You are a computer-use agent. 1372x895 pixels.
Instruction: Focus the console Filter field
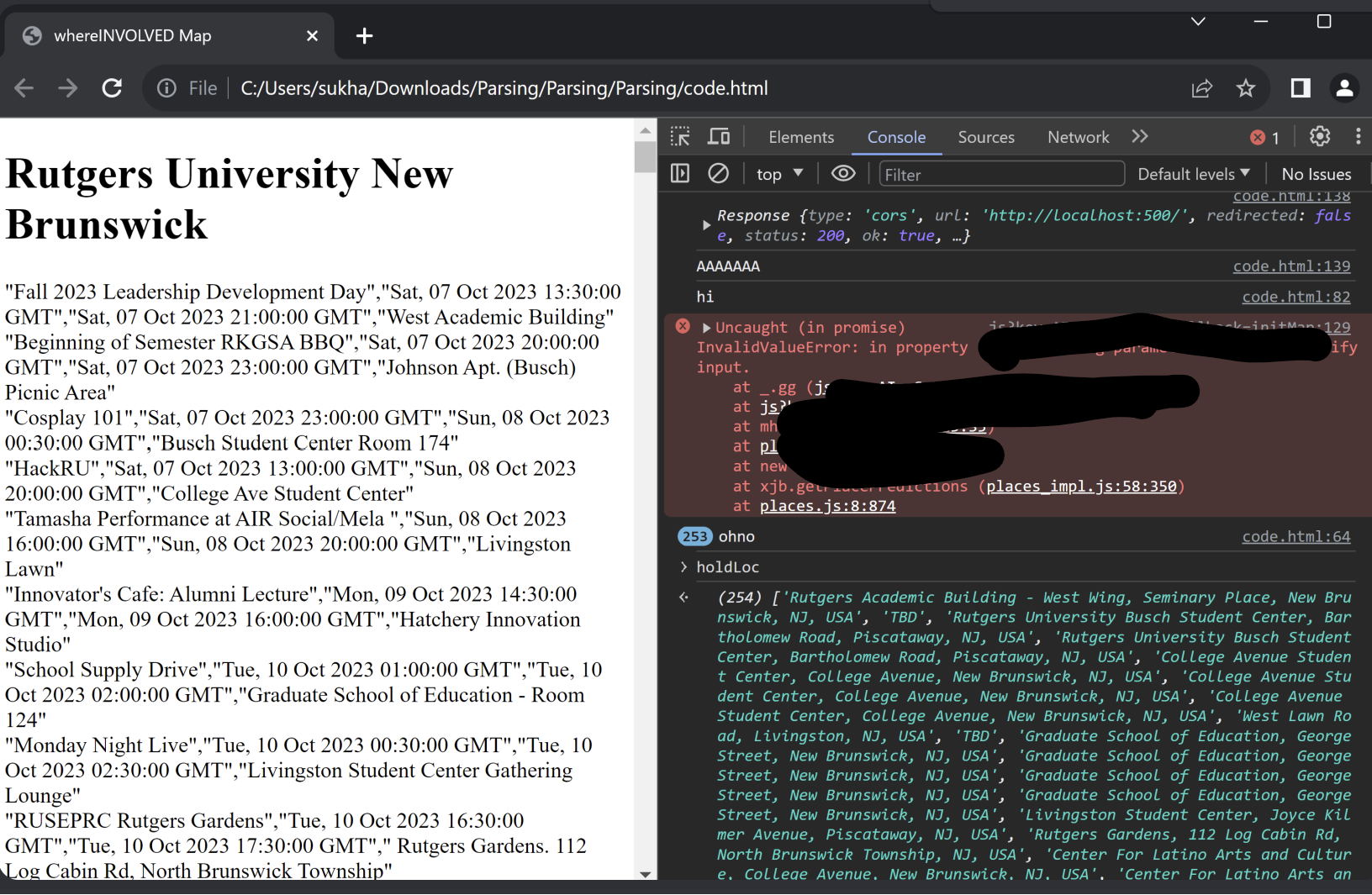click(x=1001, y=174)
